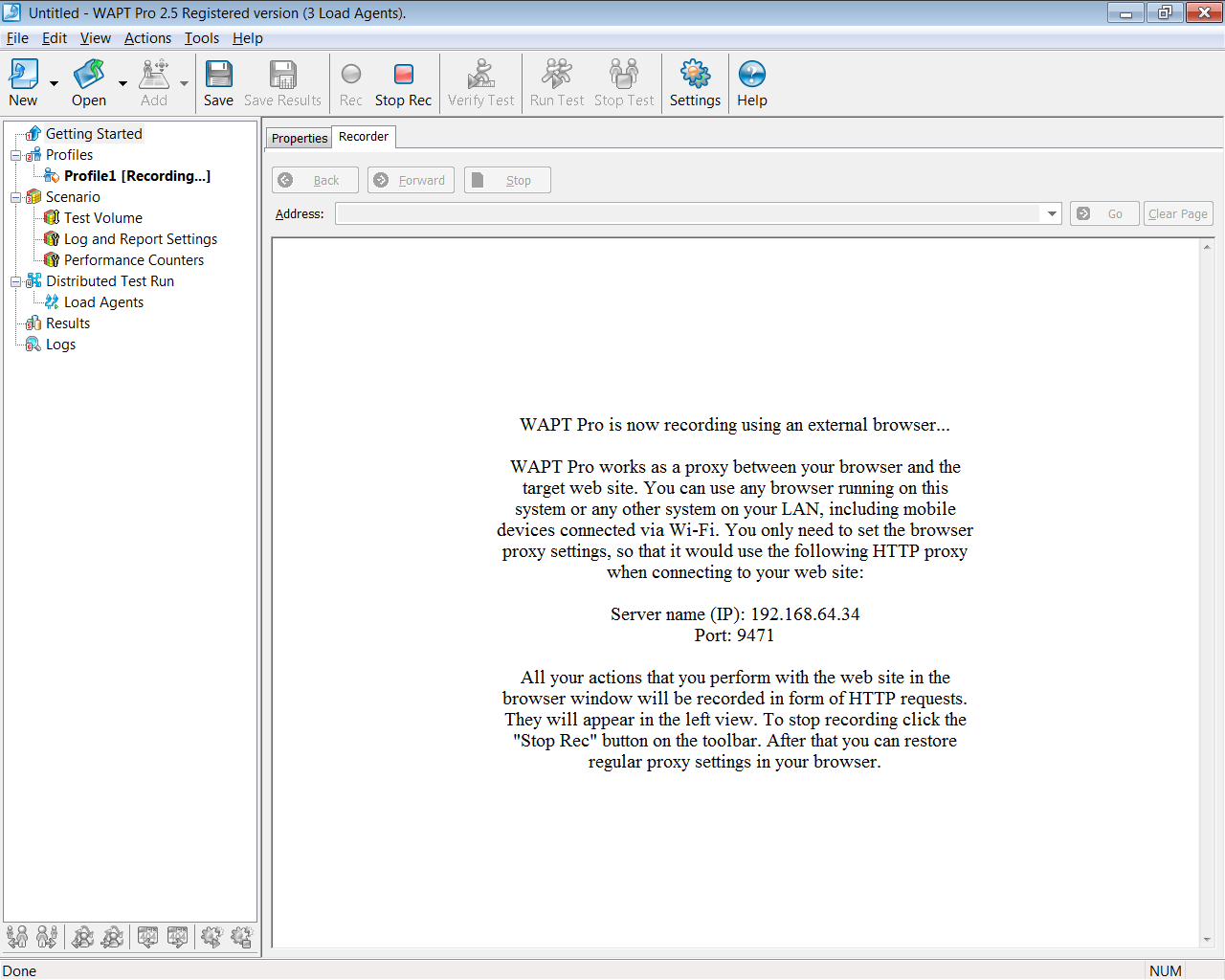Image resolution: width=1225 pixels, height=980 pixels.
Task: Switch to the Properties tab
Action: click(x=300, y=138)
